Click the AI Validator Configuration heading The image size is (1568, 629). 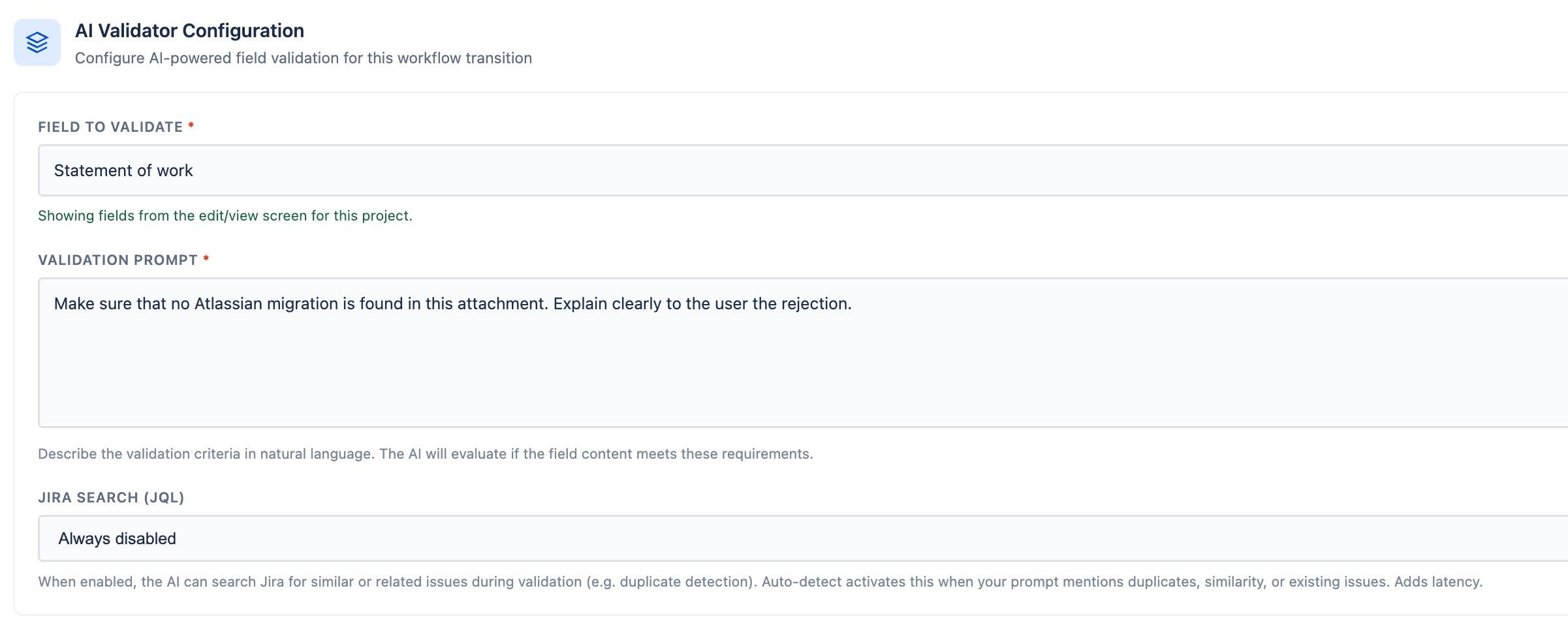(189, 30)
